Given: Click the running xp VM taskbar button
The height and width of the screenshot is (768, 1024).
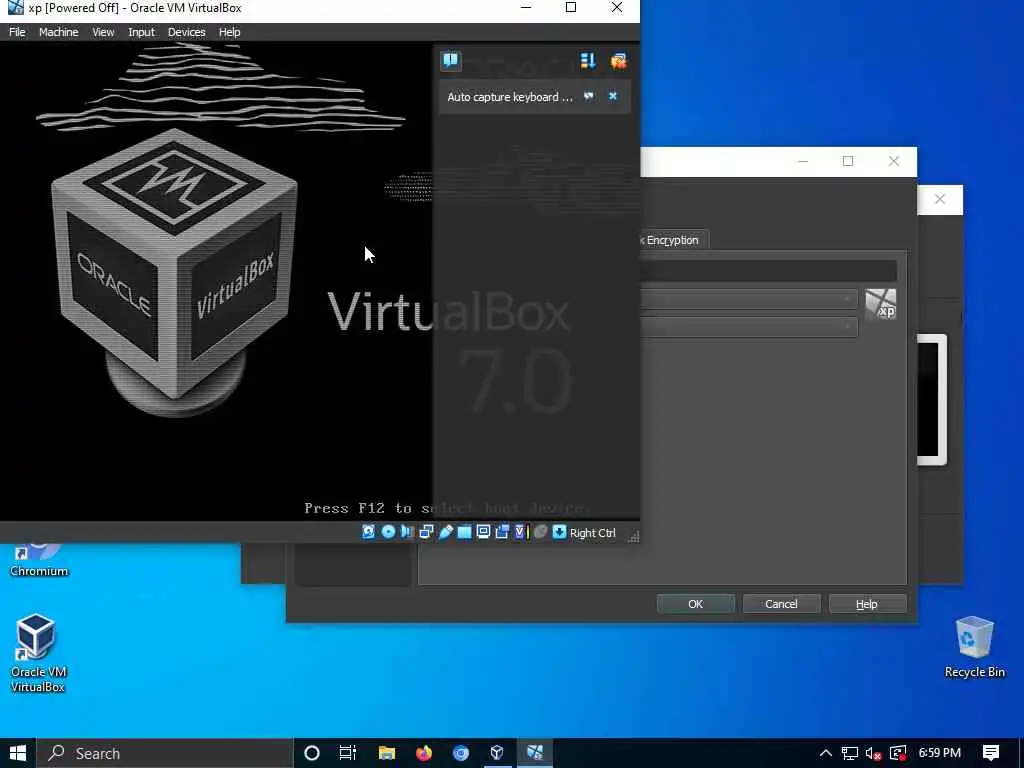Looking at the screenshot, I should tap(535, 753).
